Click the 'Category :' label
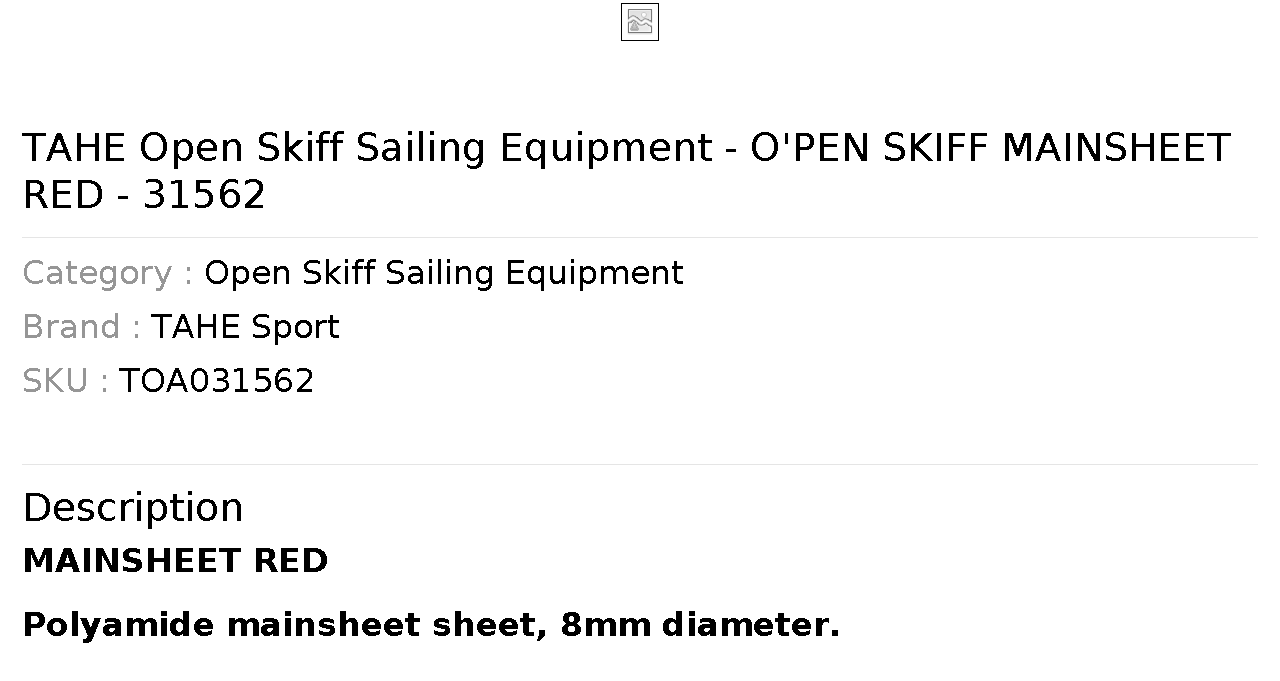This screenshot has height=681, width=1280. pyautogui.click(x=107, y=273)
